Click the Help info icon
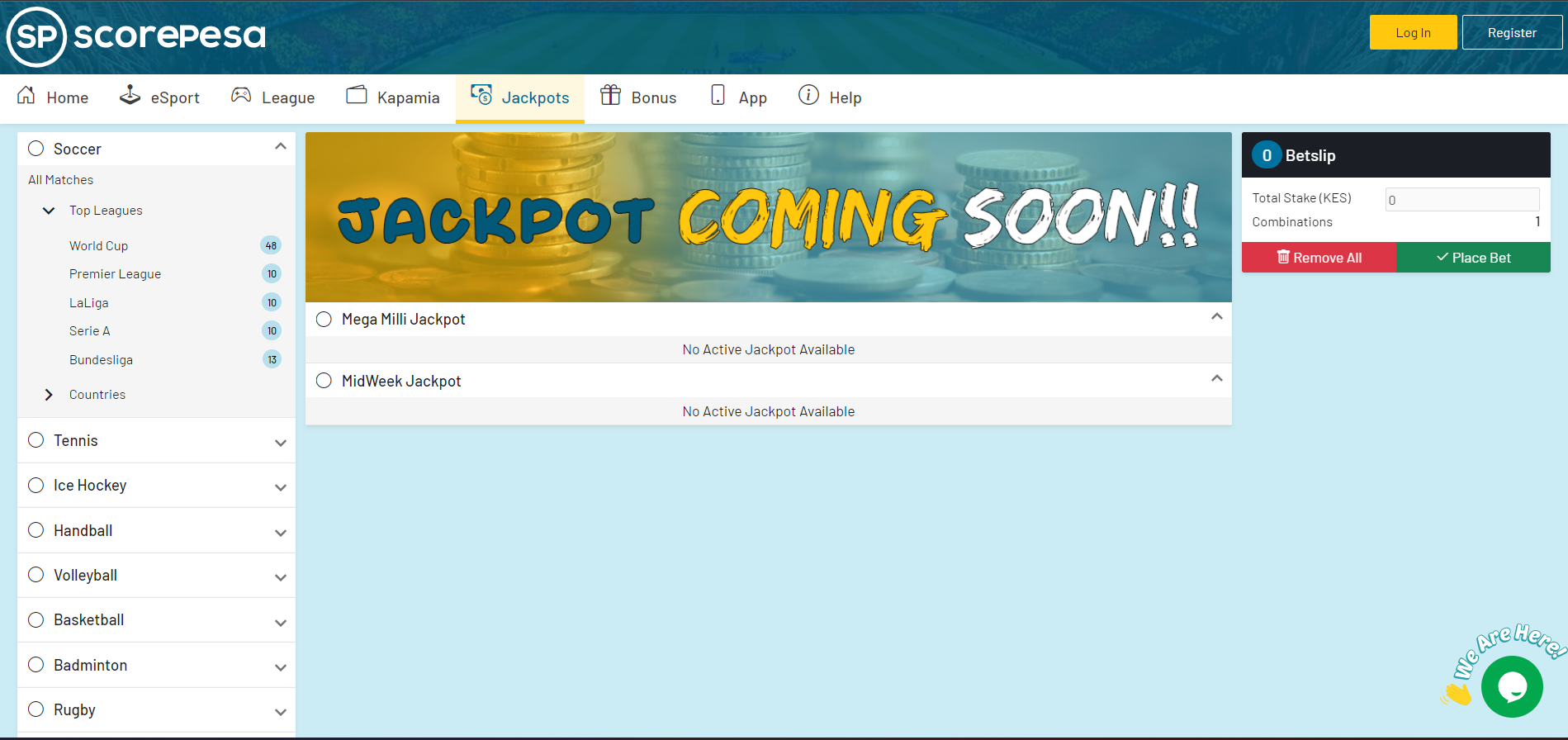 pyautogui.click(x=808, y=95)
